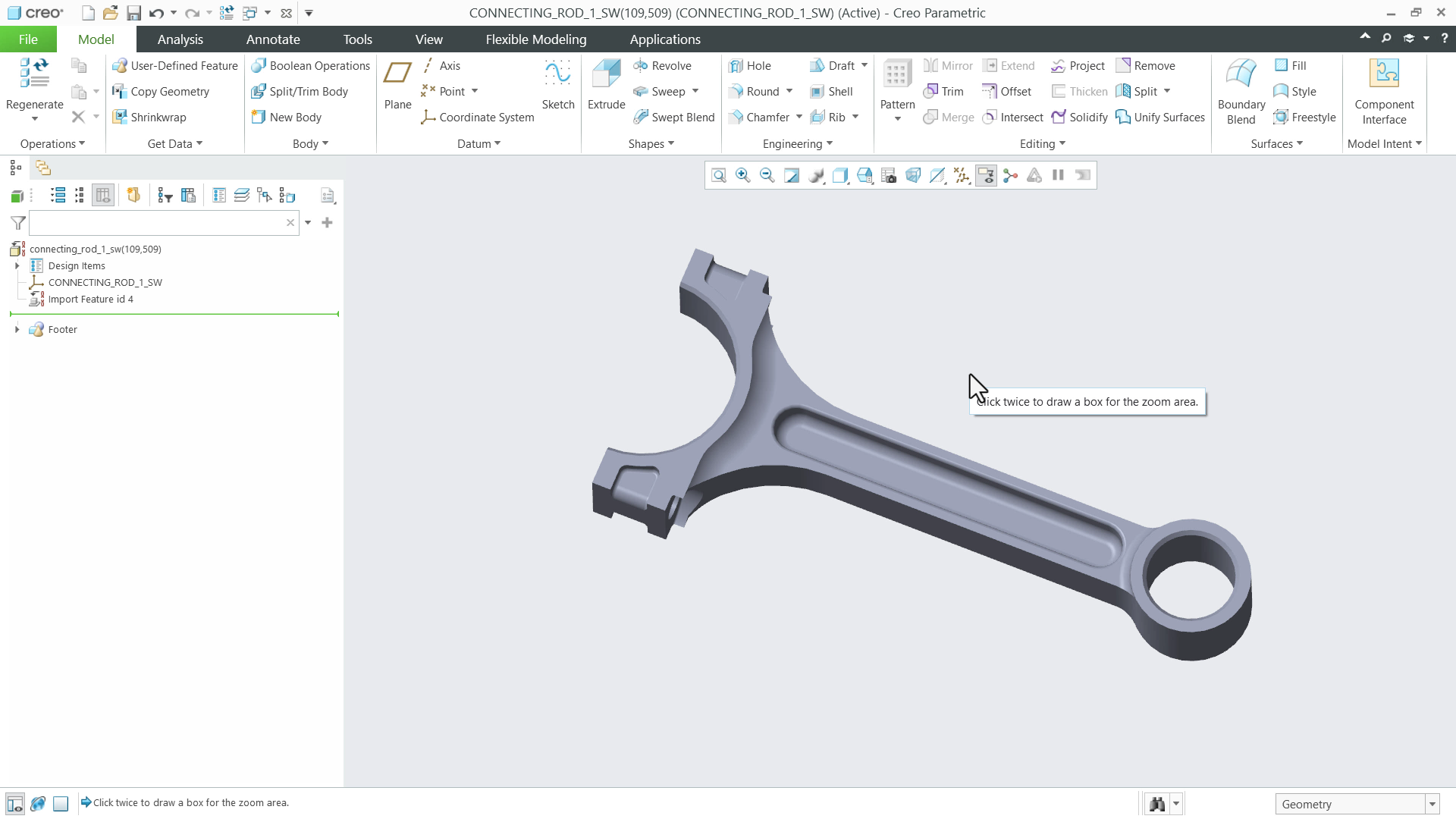This screenshot has height=819, width=1456.
Task: Select Import Feature id 4 in tree
Action: pyautogui.click(x=90, y=300)
